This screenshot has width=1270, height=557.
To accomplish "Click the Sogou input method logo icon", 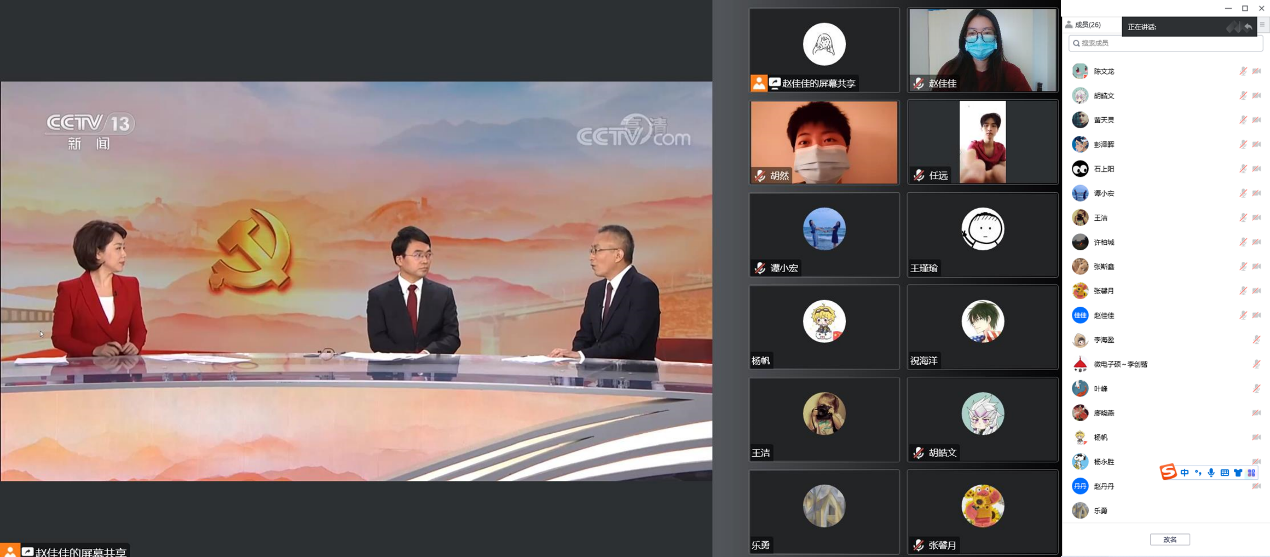I will click(x=1168, y=472).
